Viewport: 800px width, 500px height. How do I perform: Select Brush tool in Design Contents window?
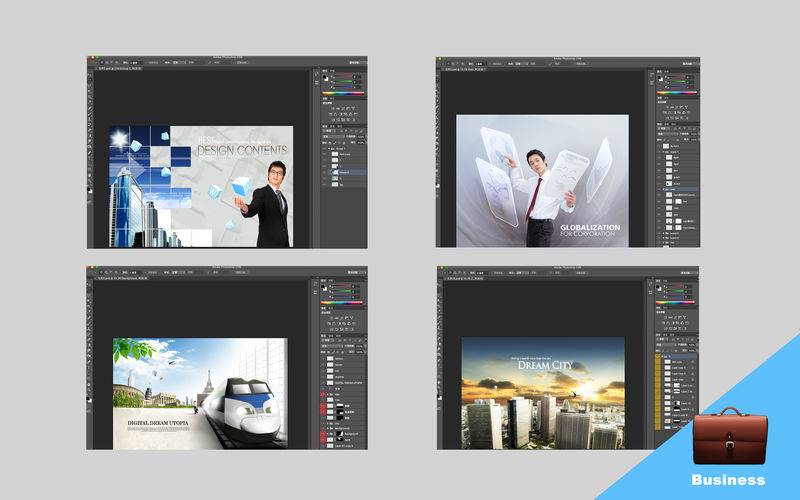90,112
